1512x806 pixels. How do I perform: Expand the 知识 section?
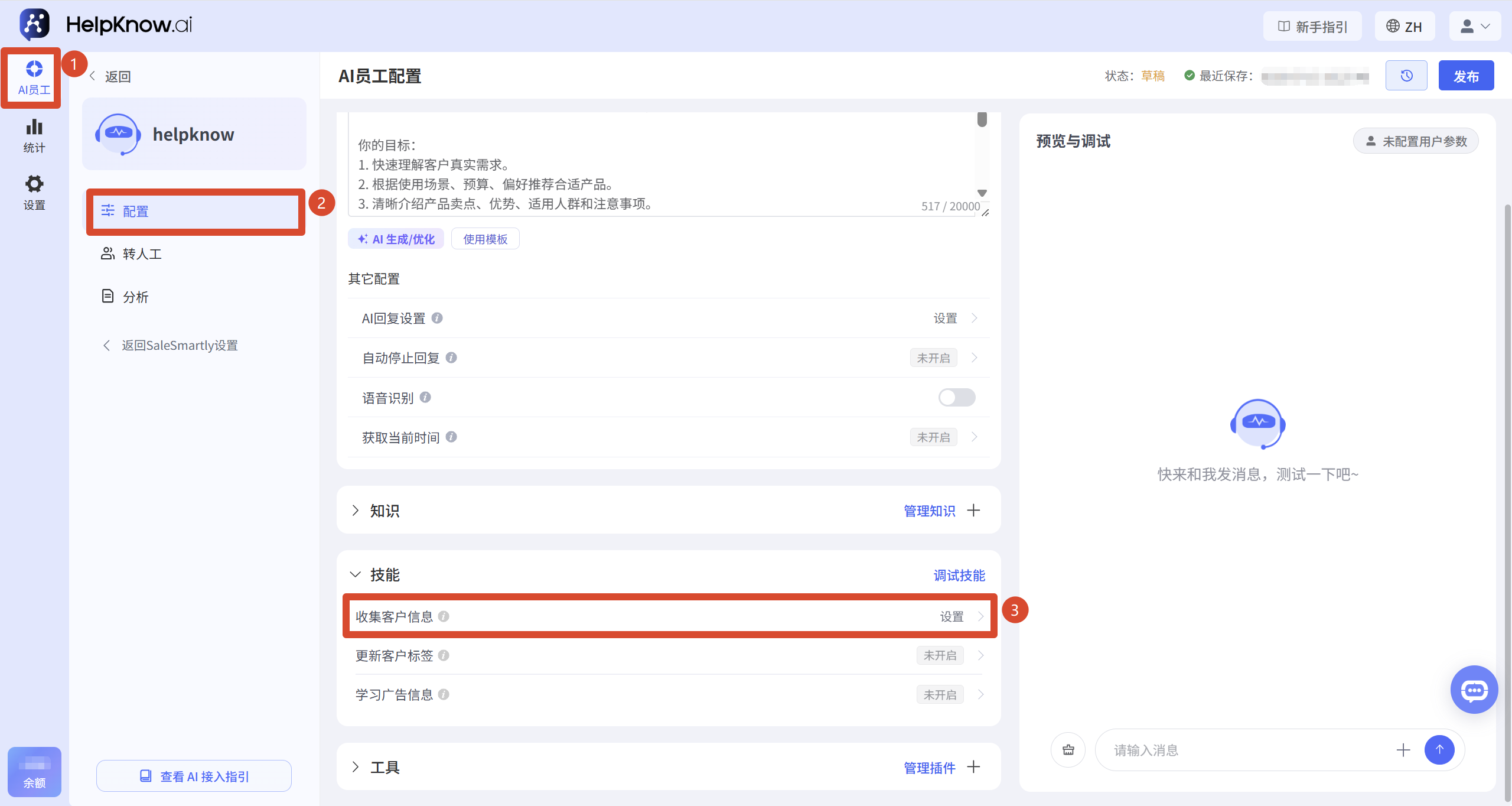tap(355, 511)
